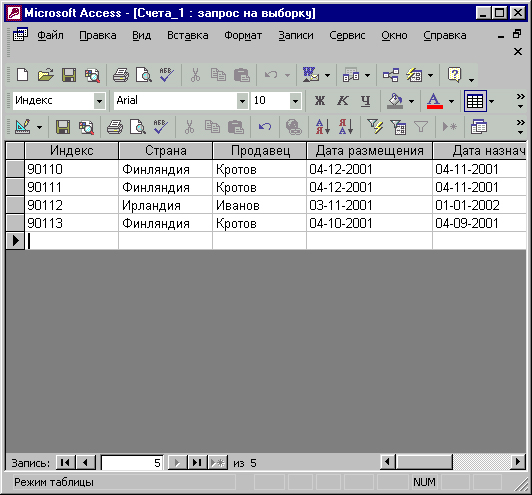
Task: Open the Формат menu
Action: (243, 35)
